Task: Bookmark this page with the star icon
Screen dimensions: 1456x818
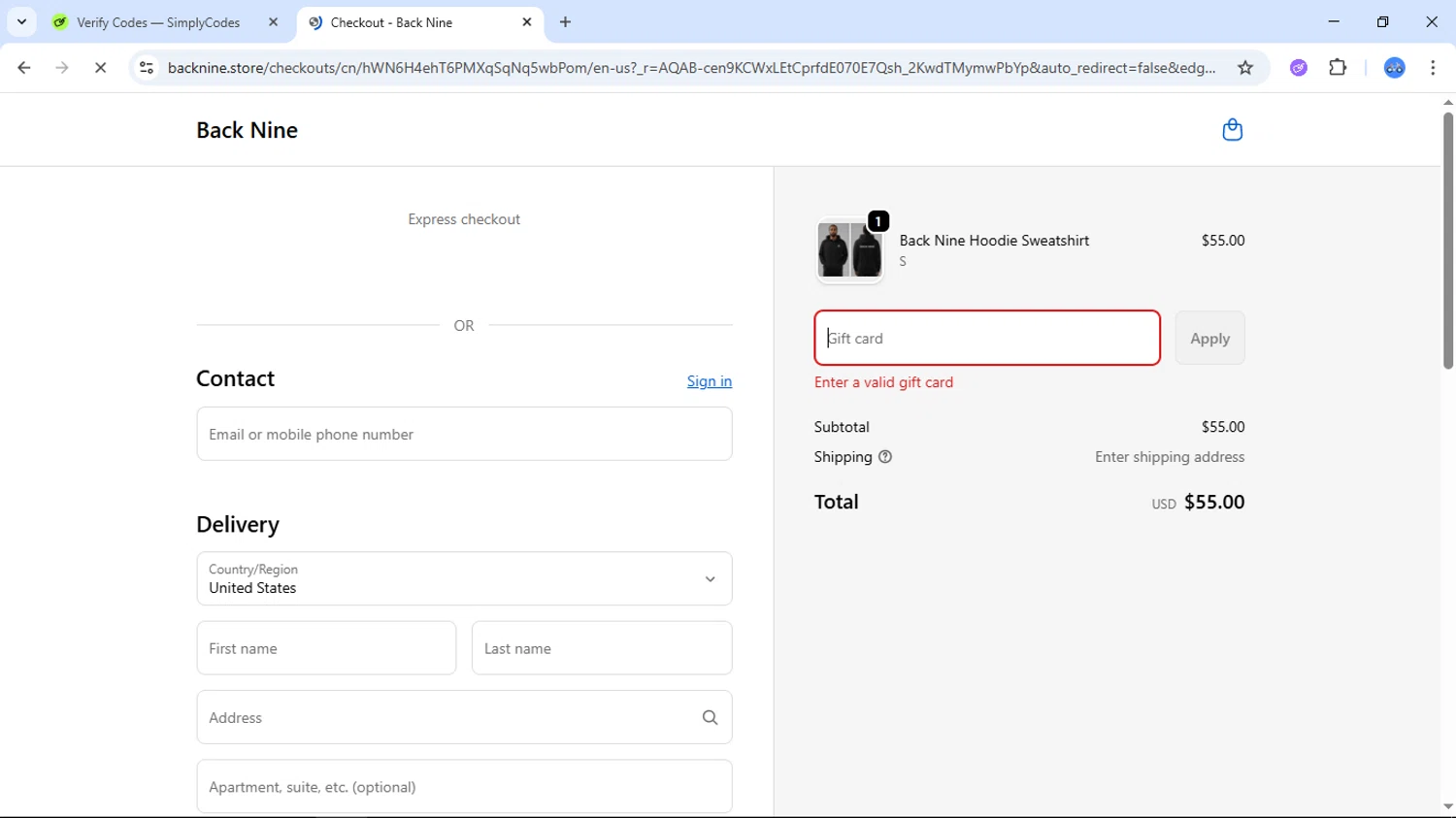Action: [1245, 68]
